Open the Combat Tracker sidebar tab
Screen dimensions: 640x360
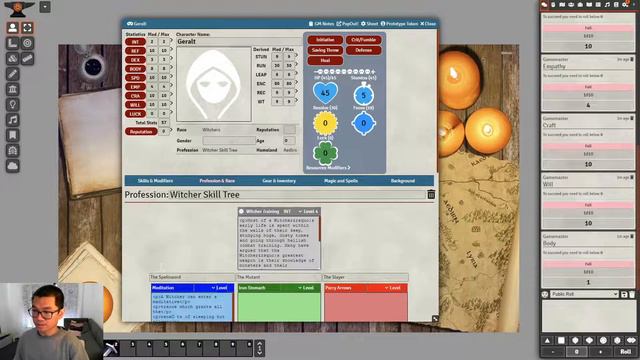click(553, 4)
